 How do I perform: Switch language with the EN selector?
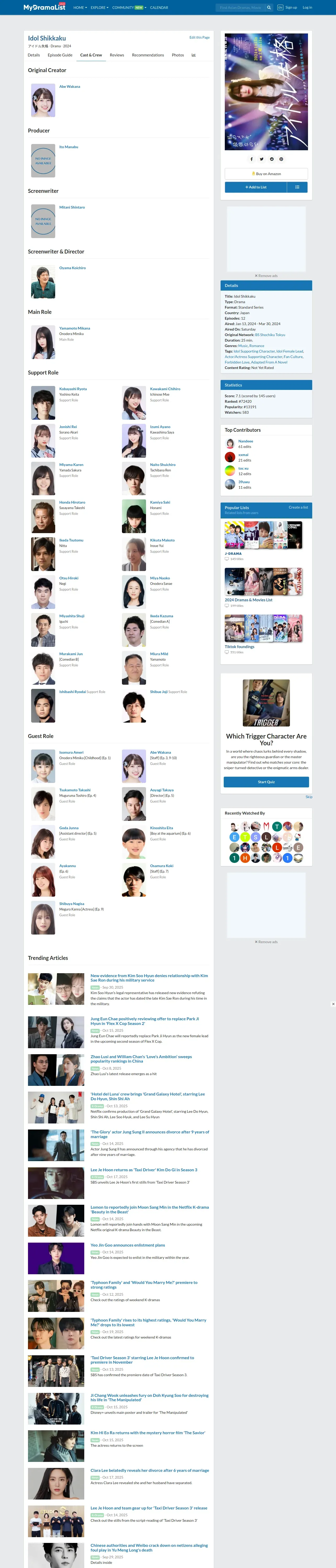[x=281, y=8]
